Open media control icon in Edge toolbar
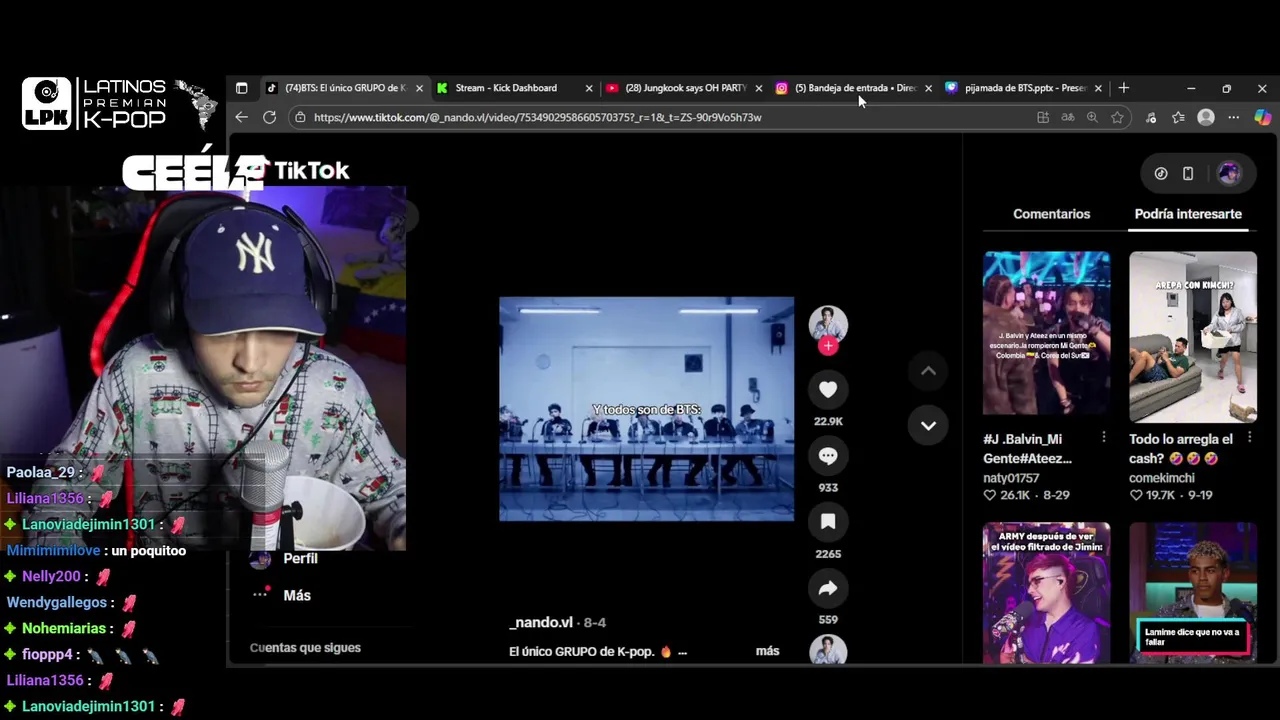1280x720 pixels. 1151,117
